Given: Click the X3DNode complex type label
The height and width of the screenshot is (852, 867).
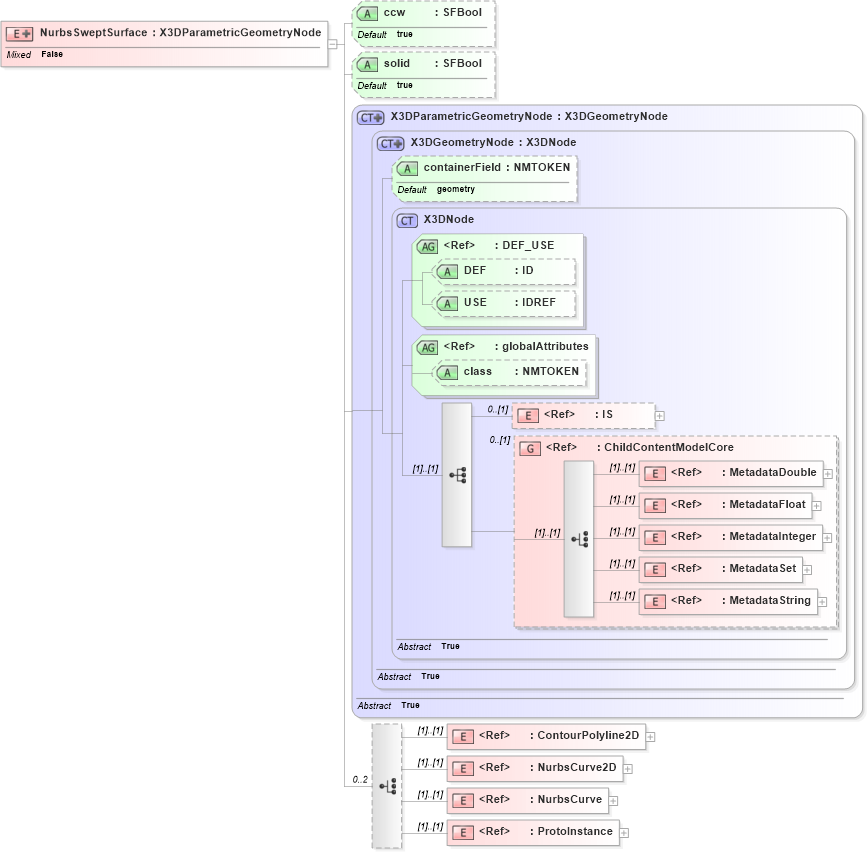Looking at the screenshot, I should 448,219.
